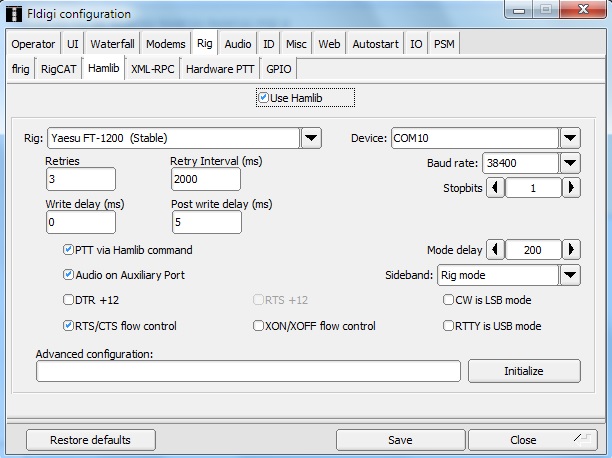Toggle PTT via Hamlib command
Screen dimensions: 612x458
68,250
